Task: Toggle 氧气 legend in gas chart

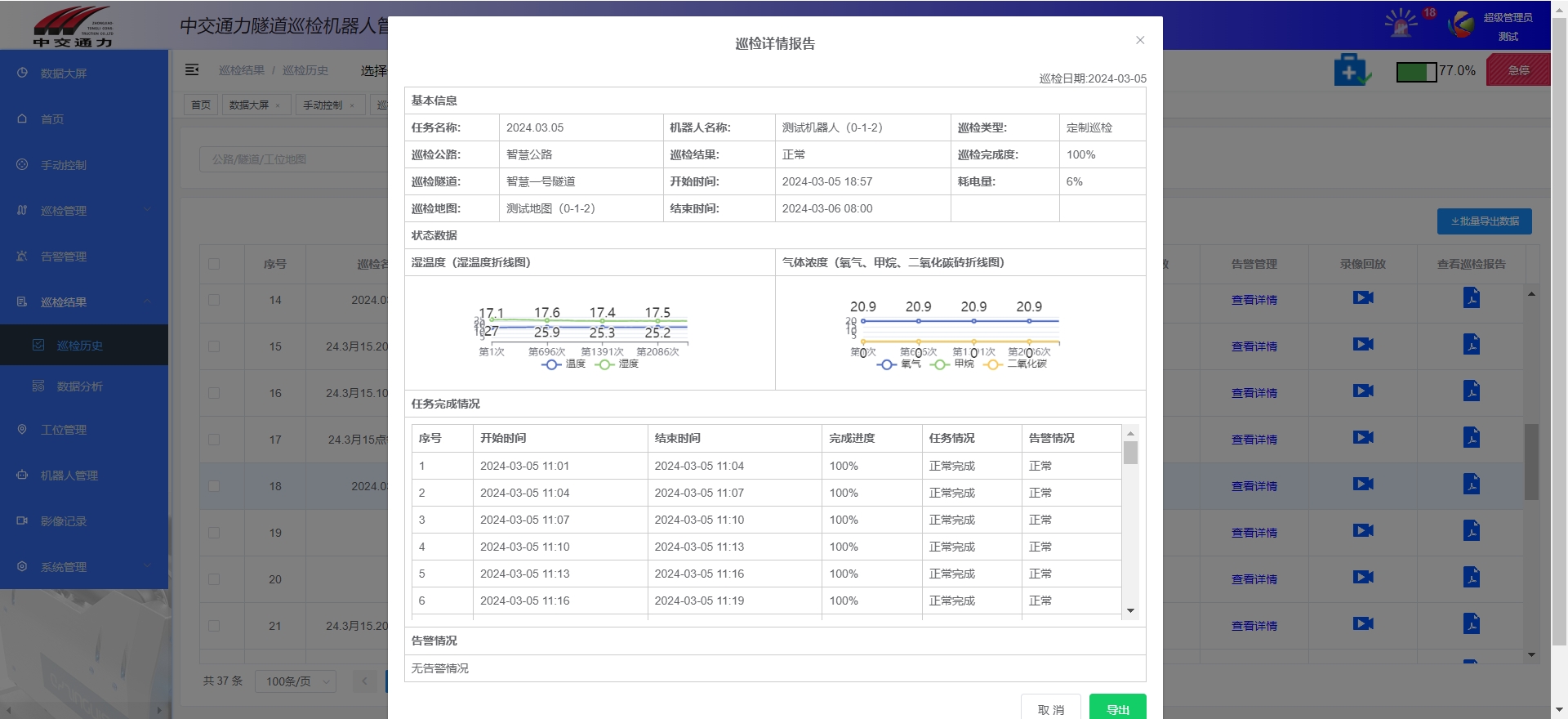Action: coord(899,364)
